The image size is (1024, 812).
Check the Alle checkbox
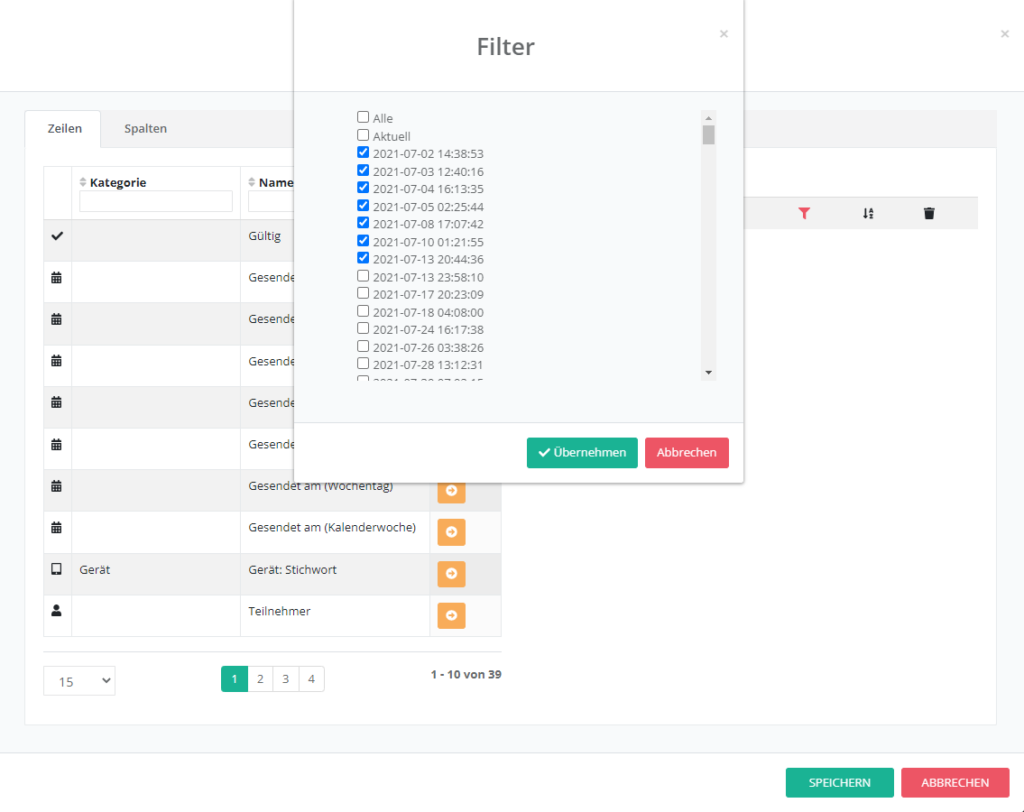(363, 117)
